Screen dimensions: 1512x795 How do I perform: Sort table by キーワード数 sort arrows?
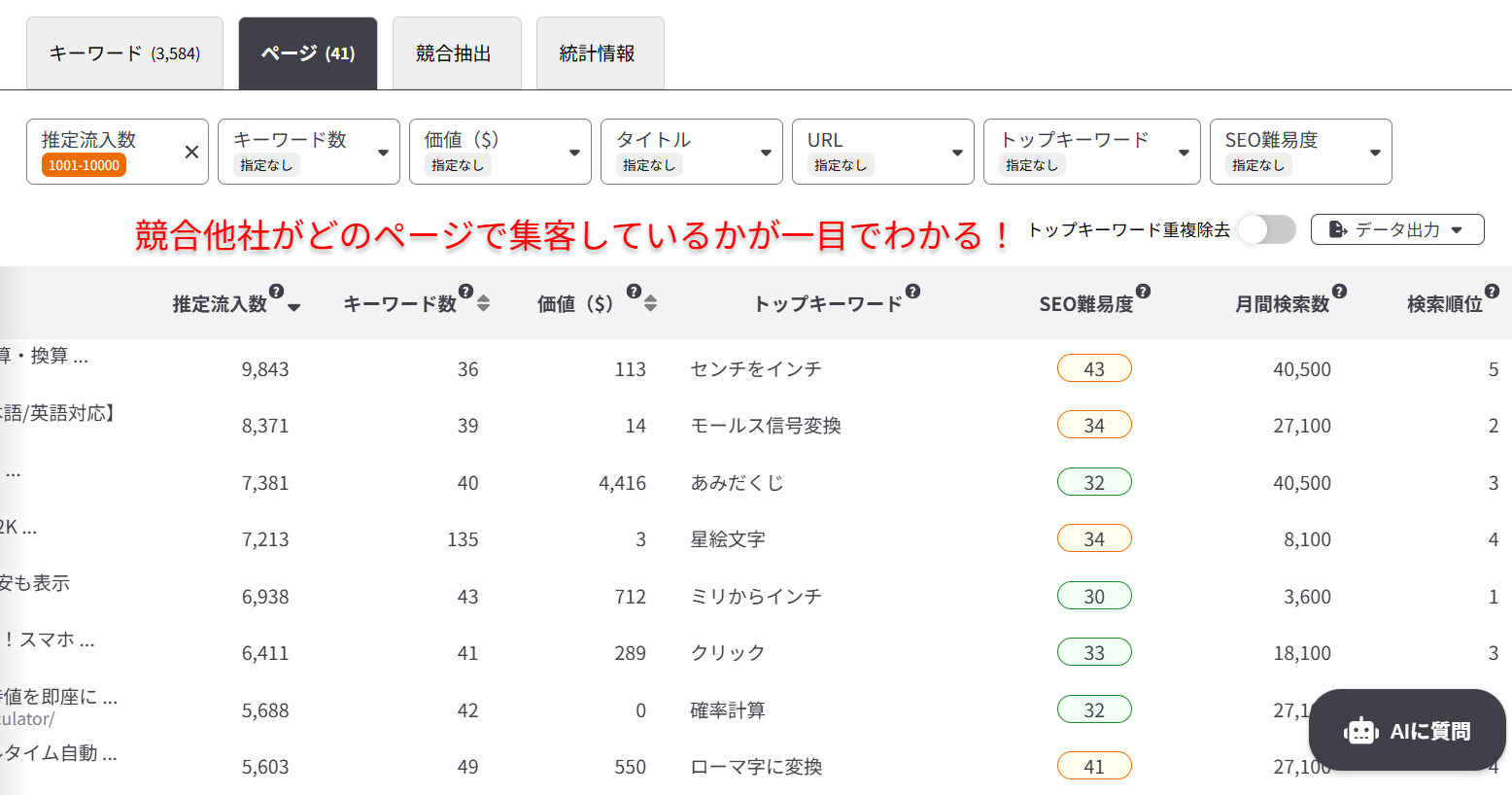[x=483, y=304]
